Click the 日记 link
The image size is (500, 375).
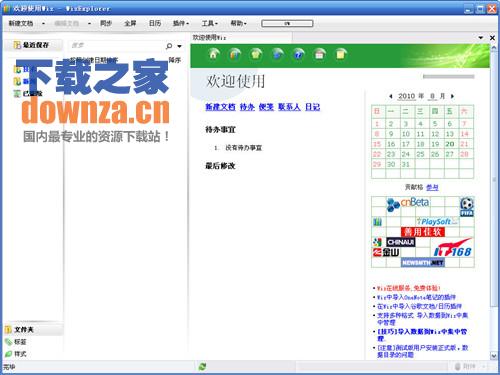pyautogui.click(x=312, y=107)
